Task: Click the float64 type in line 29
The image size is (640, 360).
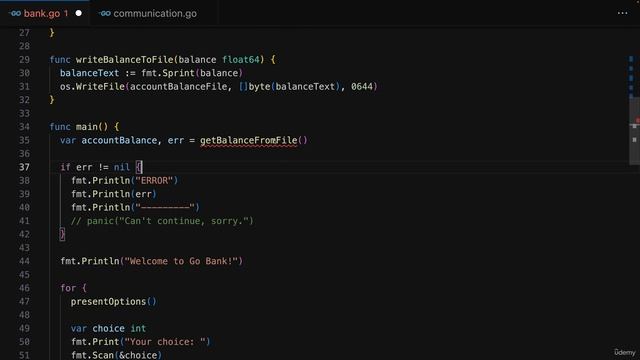Action: (241, 60)
